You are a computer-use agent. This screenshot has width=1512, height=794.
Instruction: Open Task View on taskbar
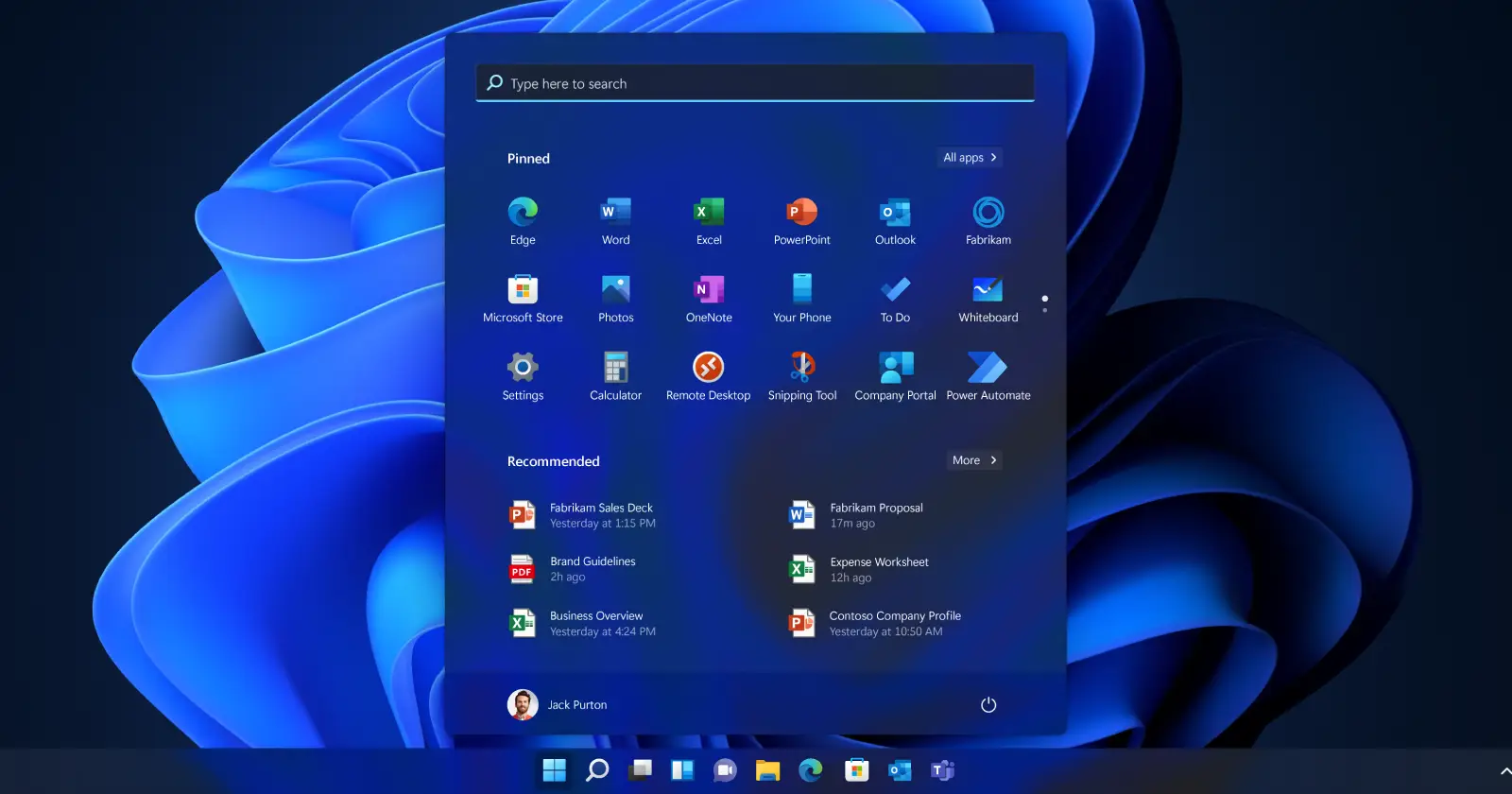click(x=641, y=770)
